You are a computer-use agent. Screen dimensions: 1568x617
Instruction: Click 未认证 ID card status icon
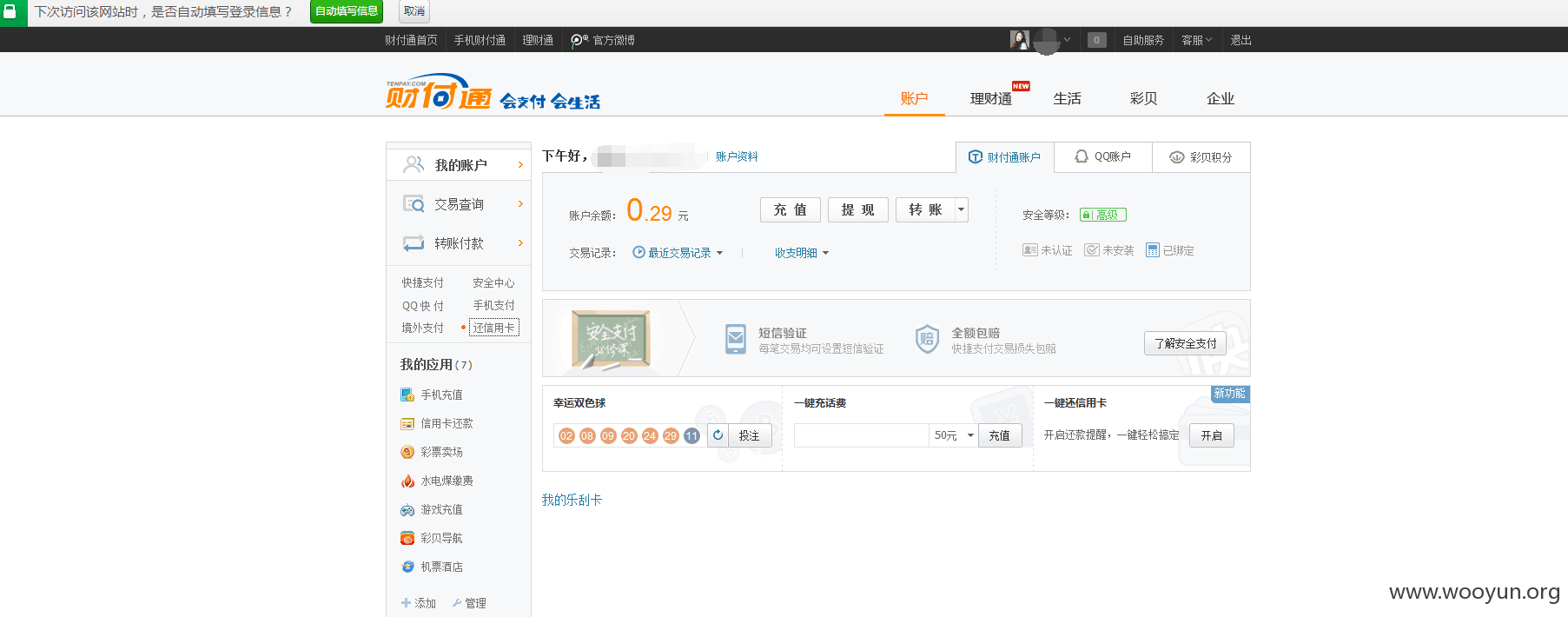(x=1030, y=250)
